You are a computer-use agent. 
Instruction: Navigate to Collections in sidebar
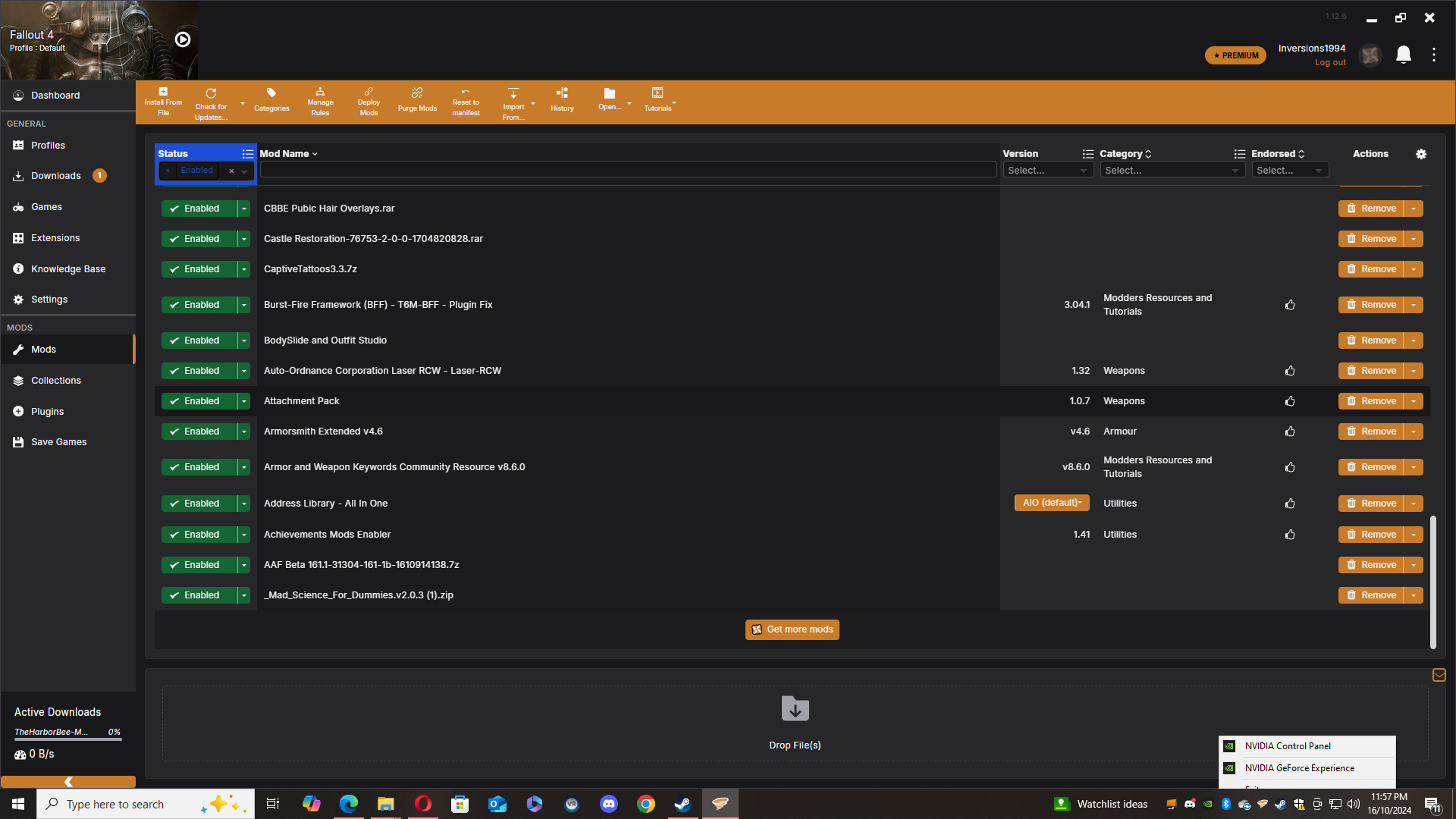(x=55, y=380)
